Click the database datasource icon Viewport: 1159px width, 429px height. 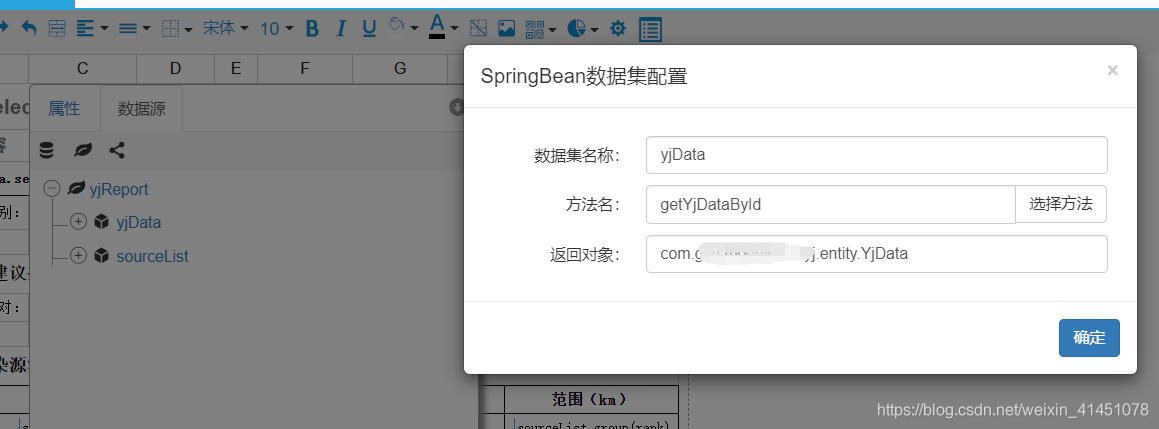(x=47, y=150)
